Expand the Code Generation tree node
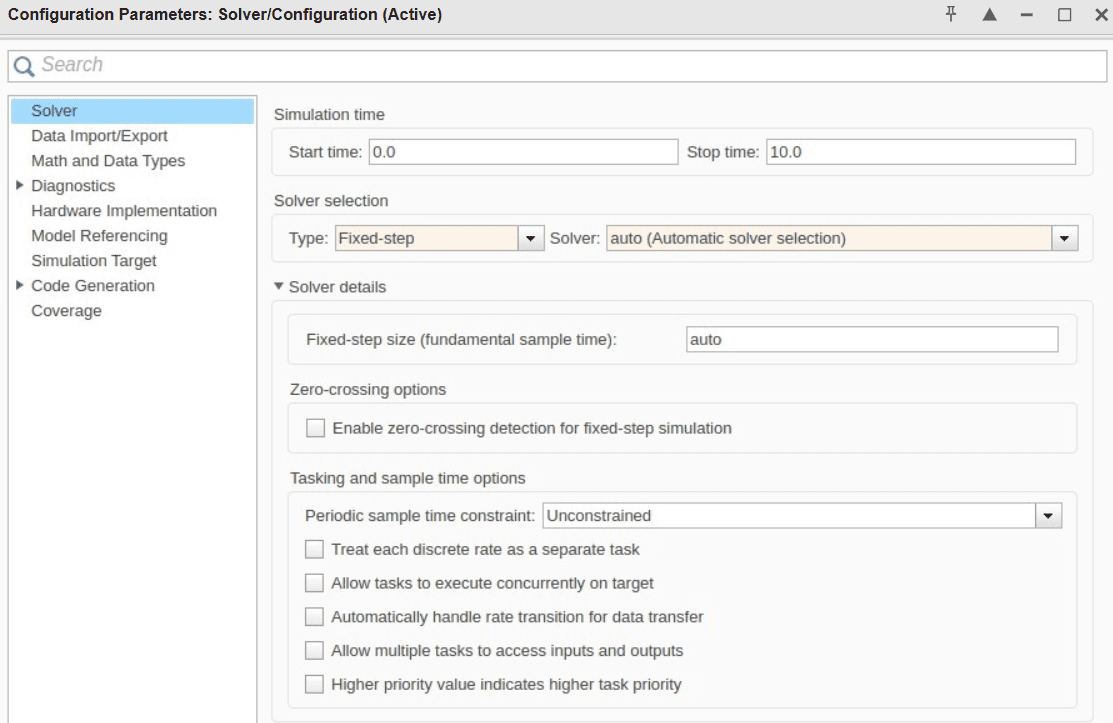Image resolution: width=1113 pixels, height=723 pixels. (19, 286)
